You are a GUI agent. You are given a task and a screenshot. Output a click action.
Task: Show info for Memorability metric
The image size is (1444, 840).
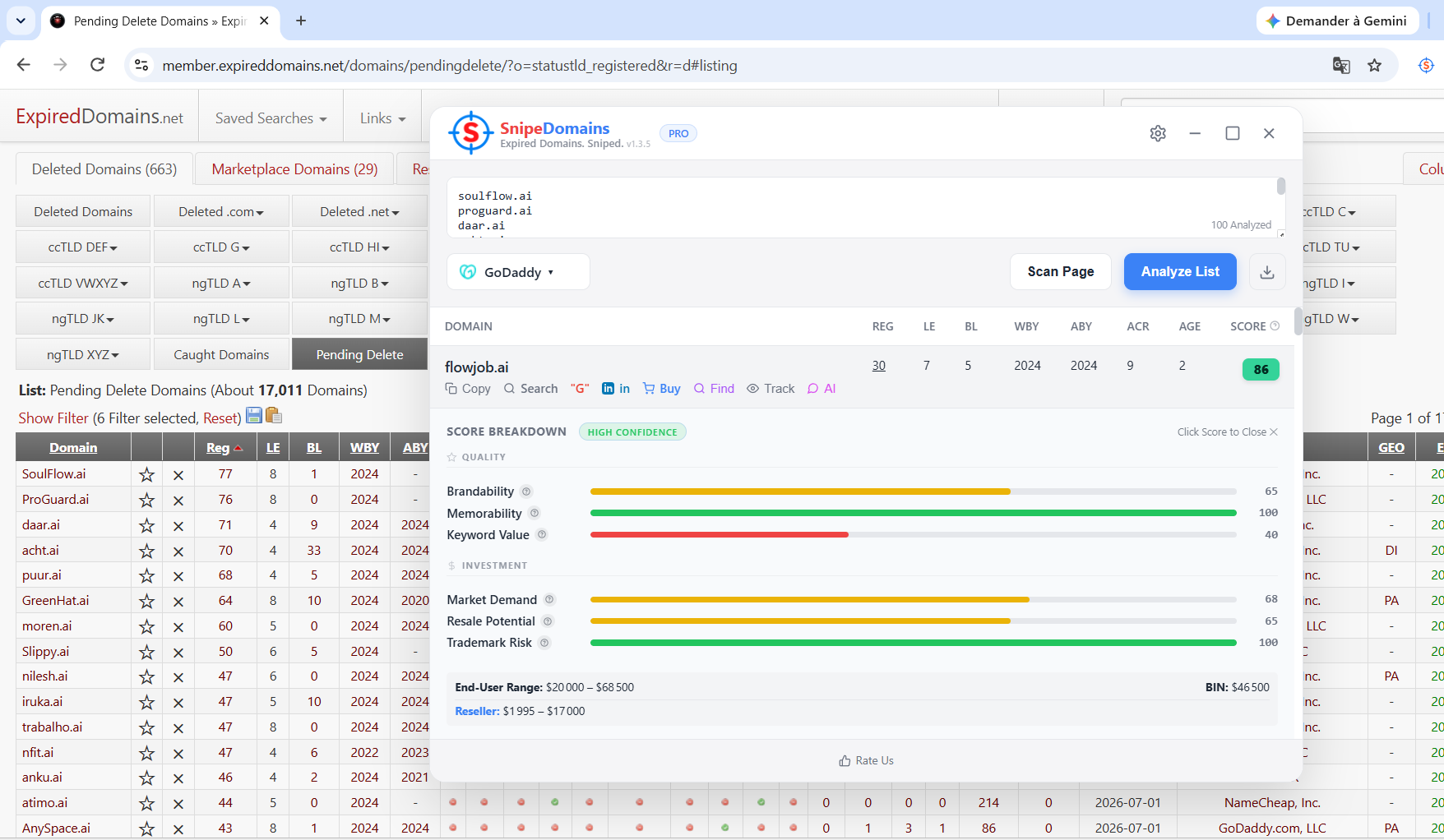535,514
